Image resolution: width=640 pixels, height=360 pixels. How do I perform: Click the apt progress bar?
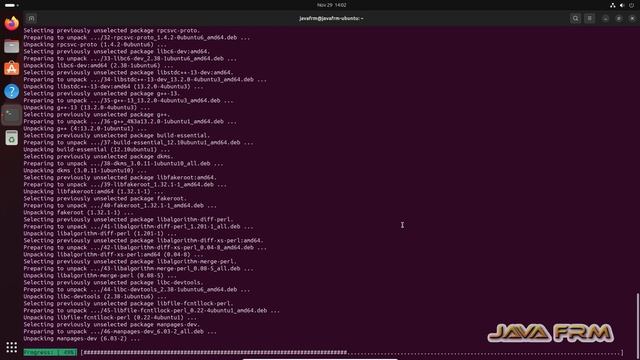pyautogui.click(x=352, y=353)
